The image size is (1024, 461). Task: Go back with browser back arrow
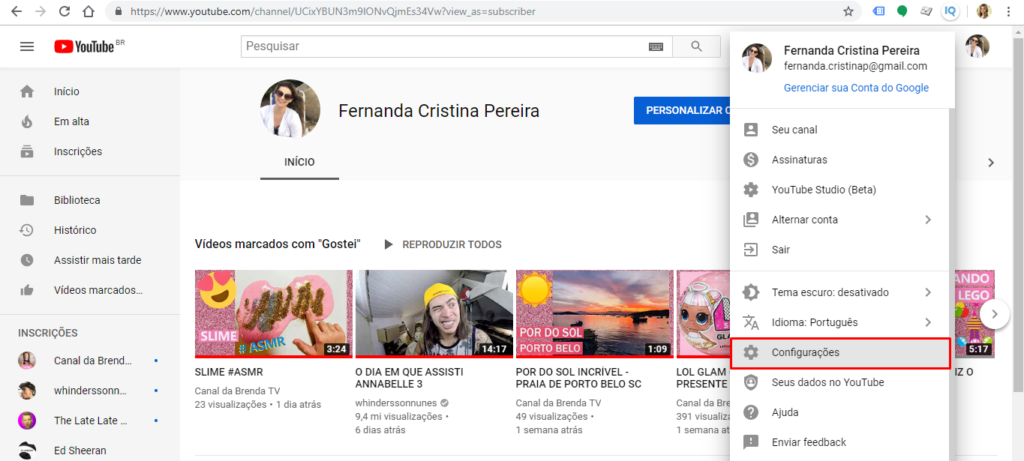pyautogui.click(x=16, y=11)
